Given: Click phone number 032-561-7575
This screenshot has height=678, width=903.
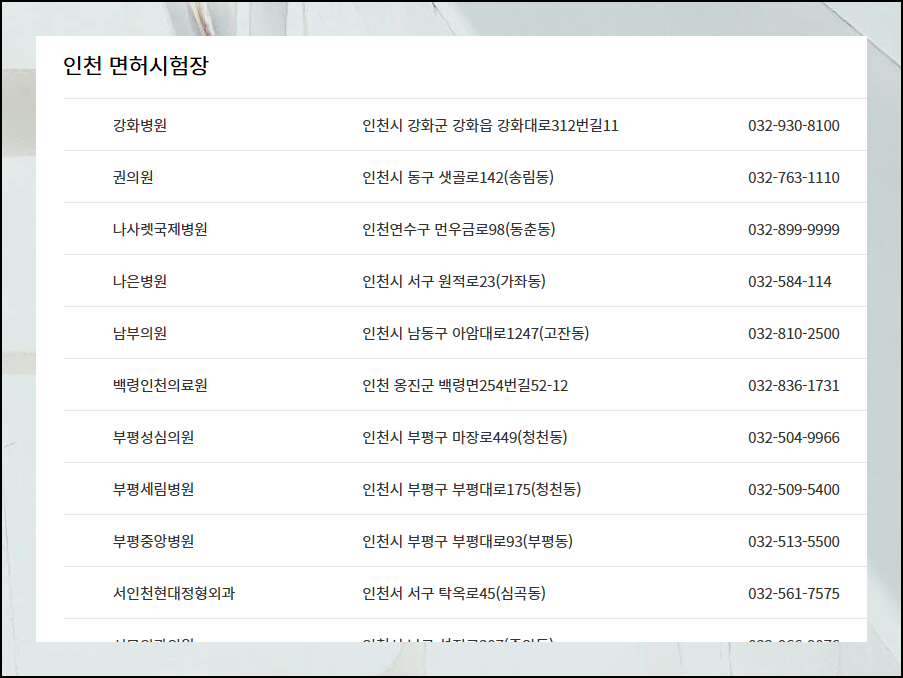Looking at the screenshot, I should pyautogui.click(x=794, y=593).
